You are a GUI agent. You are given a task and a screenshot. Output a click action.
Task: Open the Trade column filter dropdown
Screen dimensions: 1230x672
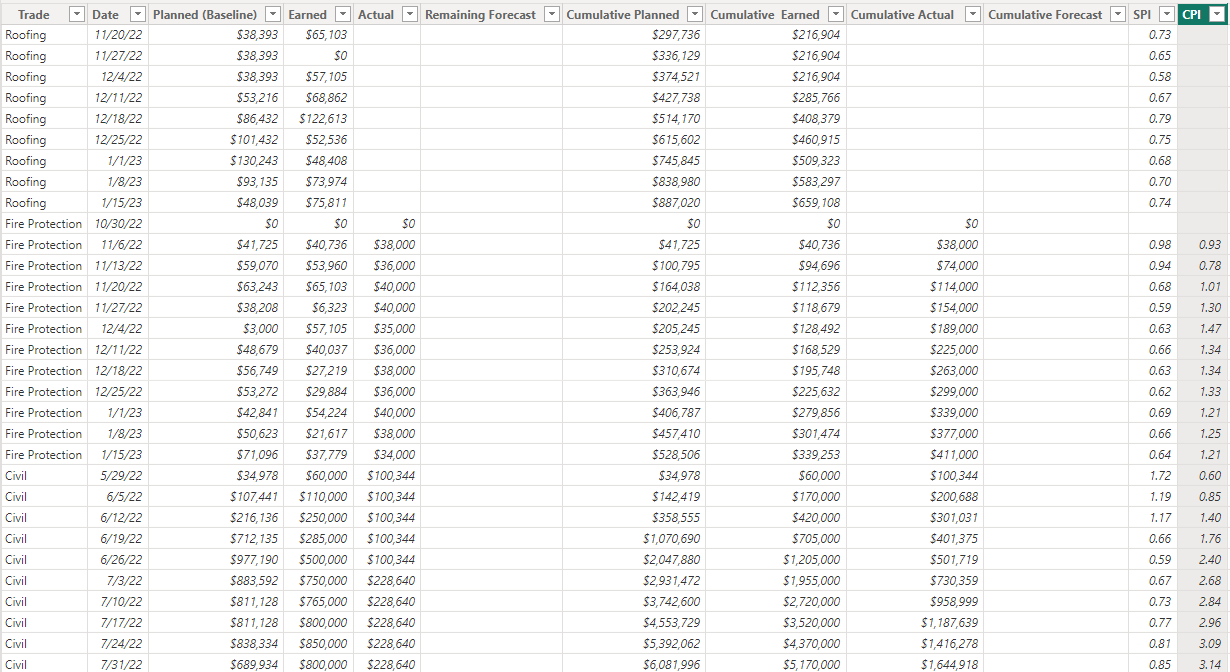coord(77,15)
